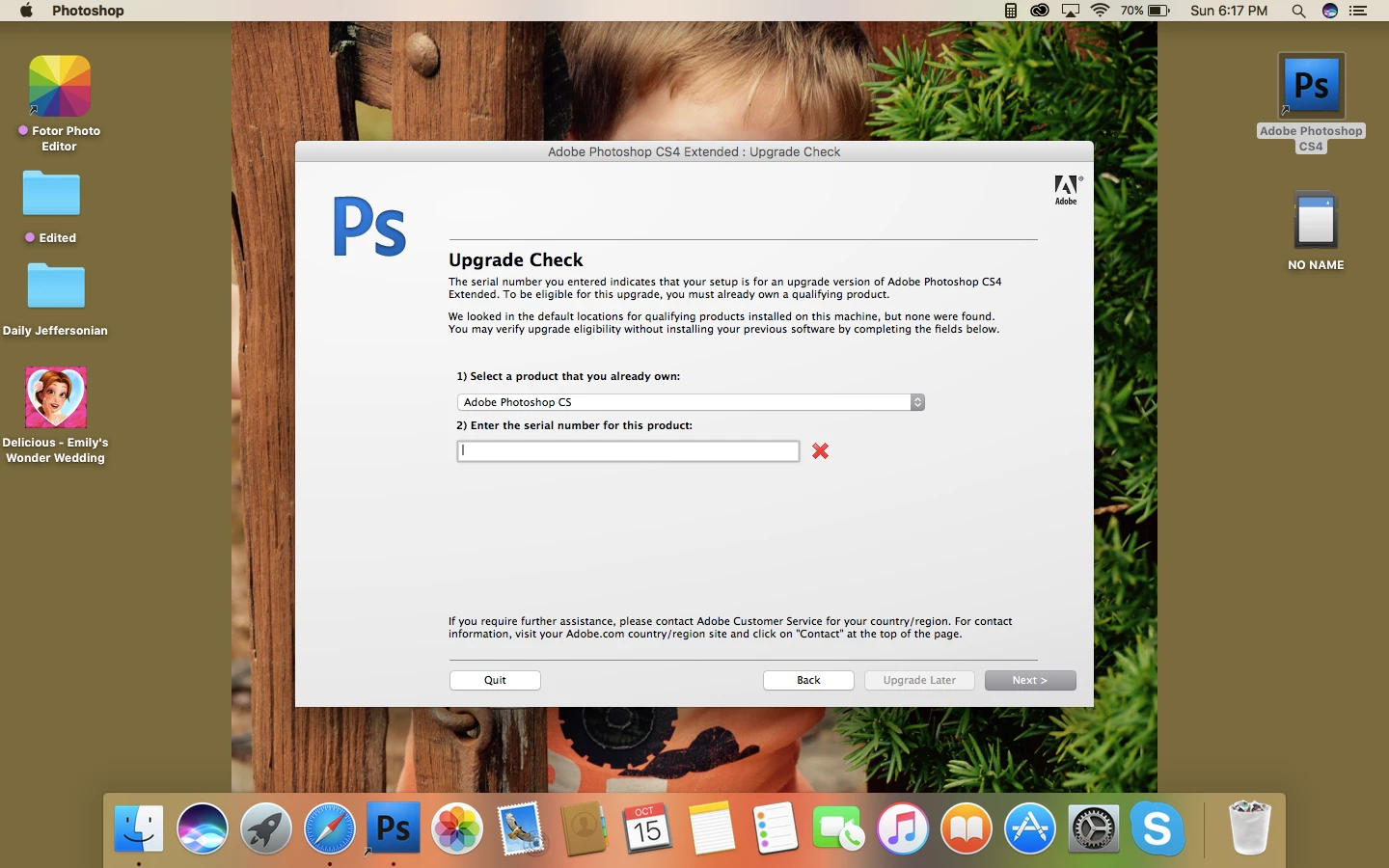Open Photos app from the Dock
The width and height of the screenshot is (1389, 868).
[457, 828]
